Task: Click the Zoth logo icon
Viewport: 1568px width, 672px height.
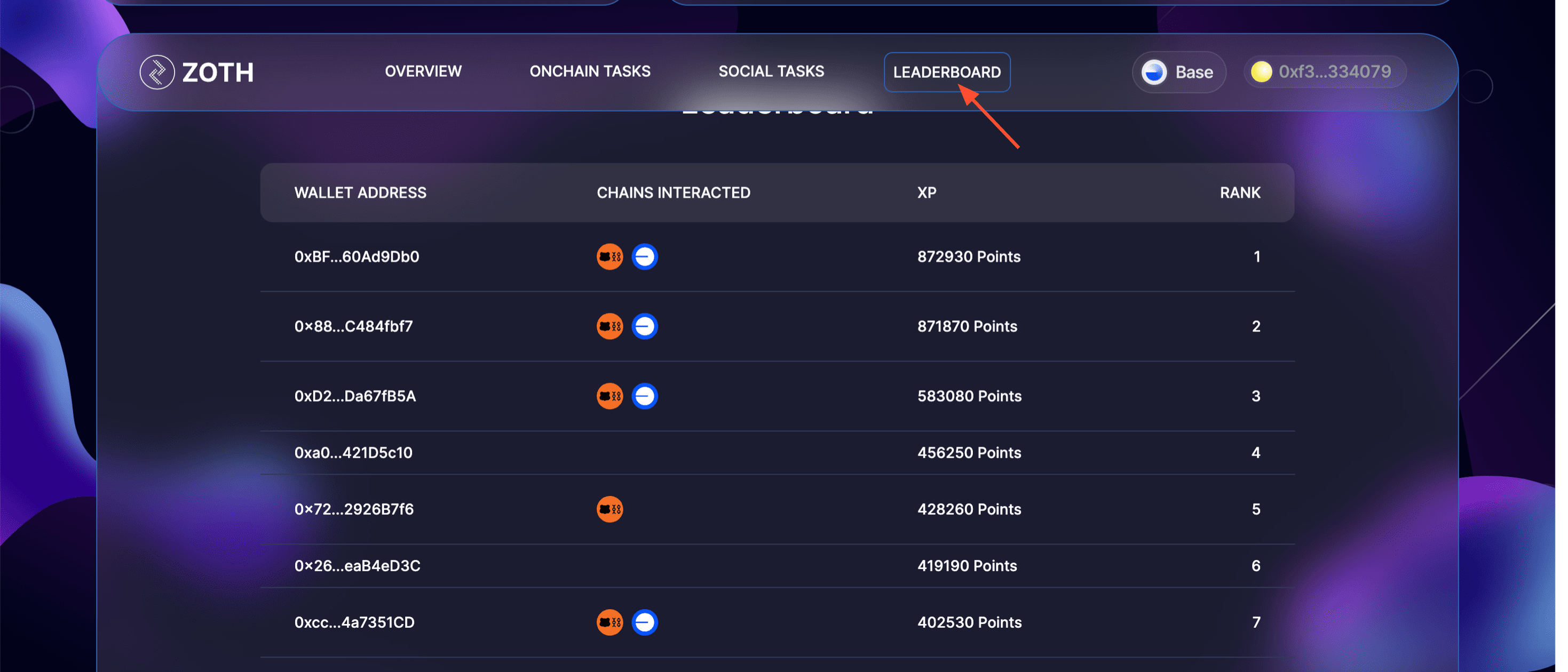Action: [x=157, y=73]
